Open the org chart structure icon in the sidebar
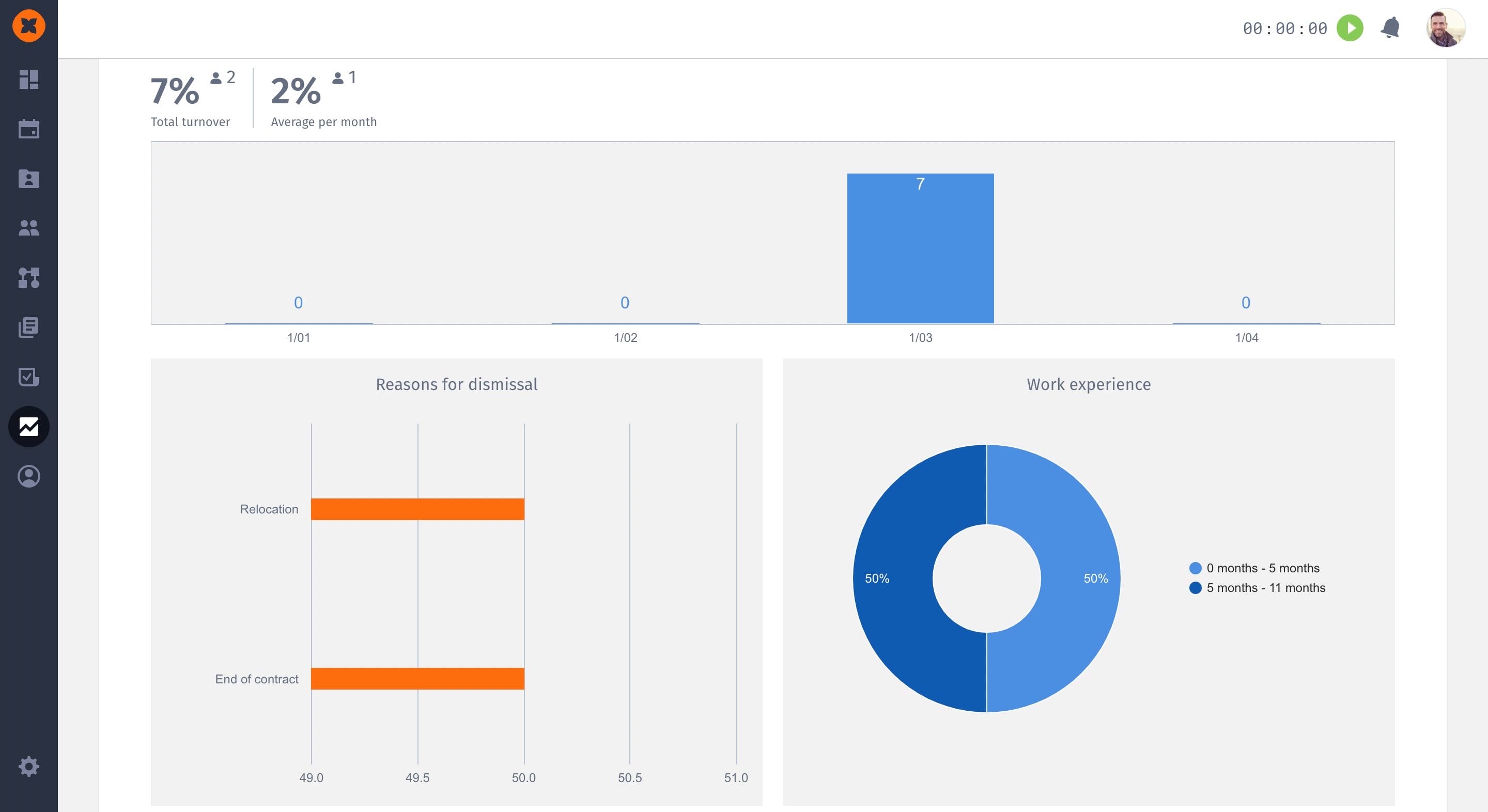 point(29,278)
